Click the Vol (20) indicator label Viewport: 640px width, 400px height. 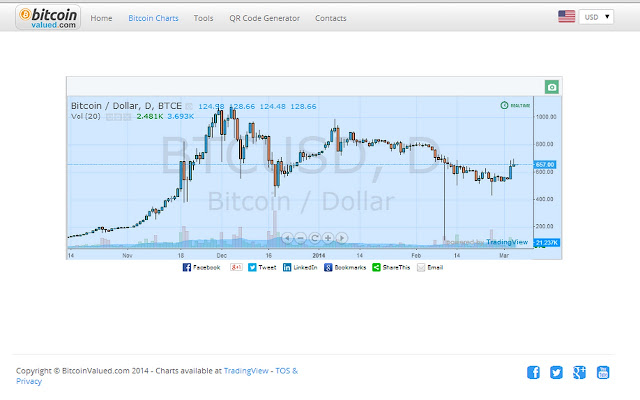(x=86, y=116)
